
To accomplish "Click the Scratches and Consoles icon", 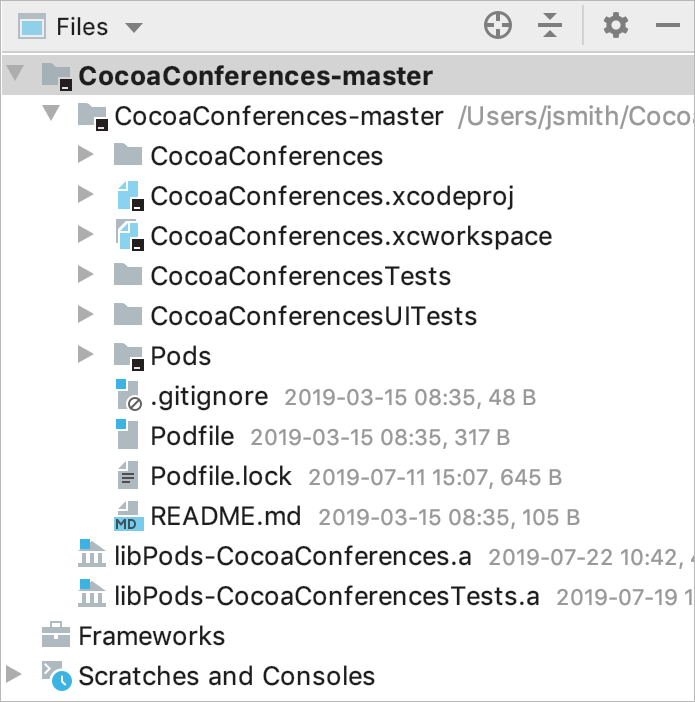I will coord(55,676).
